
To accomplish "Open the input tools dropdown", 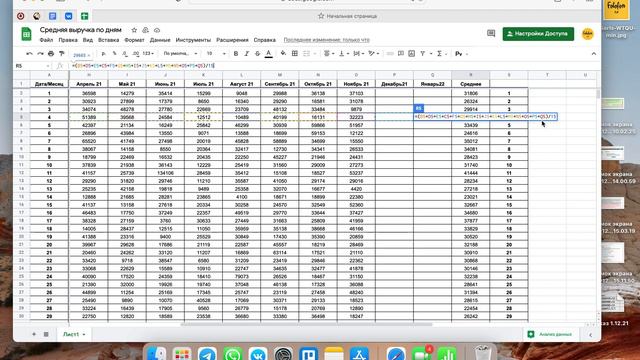I will 461,53.
